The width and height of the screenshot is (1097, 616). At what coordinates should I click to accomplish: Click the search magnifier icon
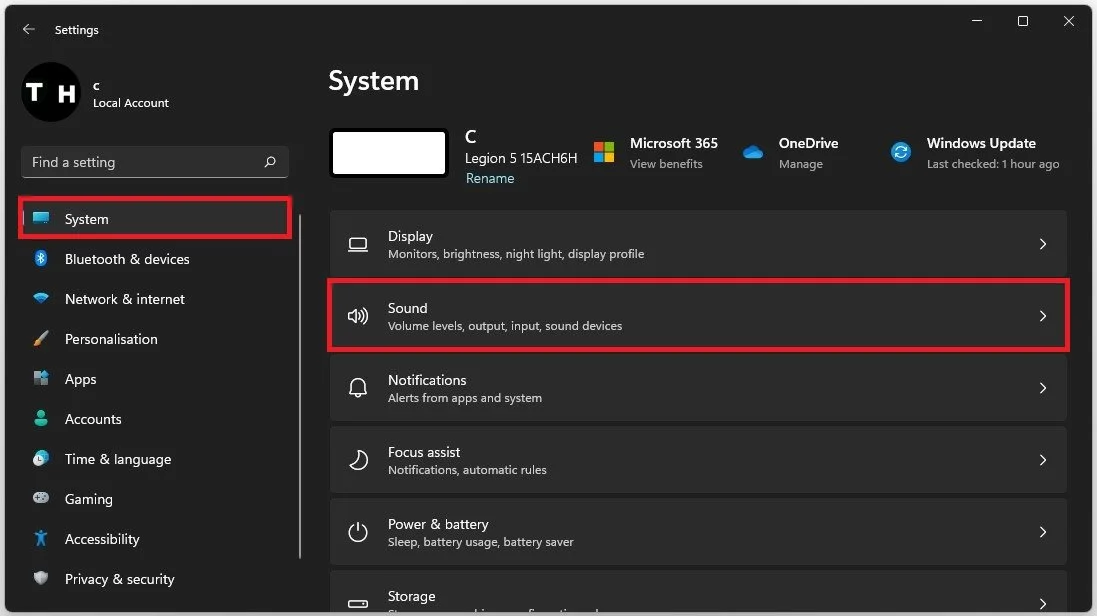tap(269, 162)
